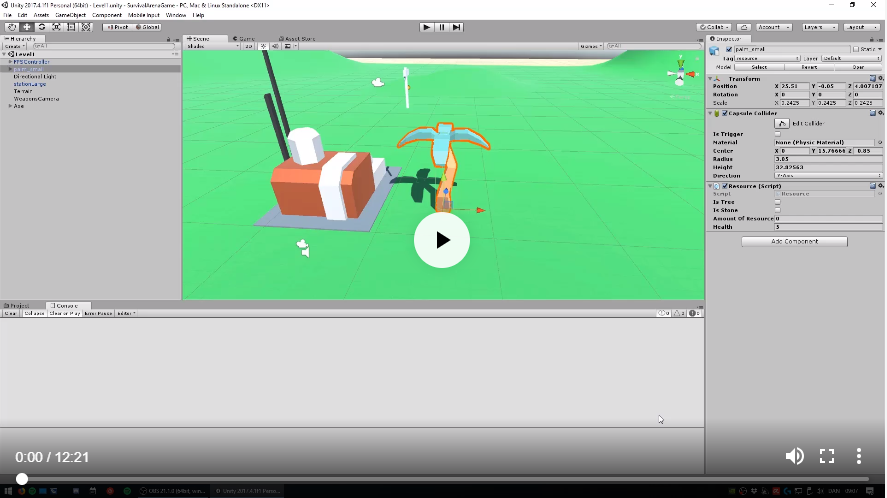Select the Rotate tool in Unity toolbar
The height and width of the screenshot is (498, 887).
coord(41,27)
